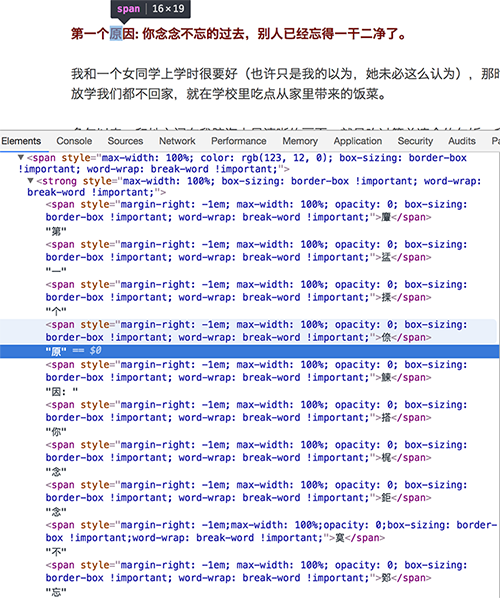Screen dimensions: 500x598
Task: Select the "个" text node
Action: coord(56,311)
